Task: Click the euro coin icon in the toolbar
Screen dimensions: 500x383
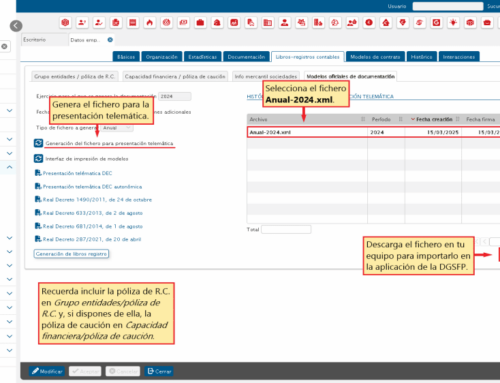Action: (x=369, y=23)
